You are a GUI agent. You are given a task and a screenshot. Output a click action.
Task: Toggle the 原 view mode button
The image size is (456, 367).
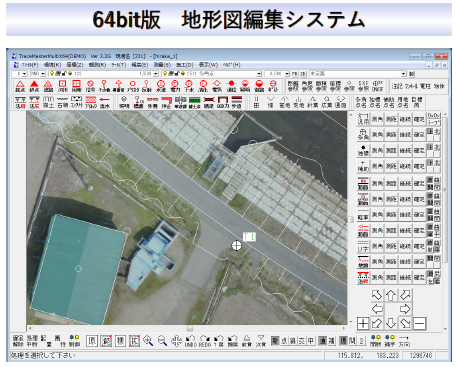[x=92, y=341]
